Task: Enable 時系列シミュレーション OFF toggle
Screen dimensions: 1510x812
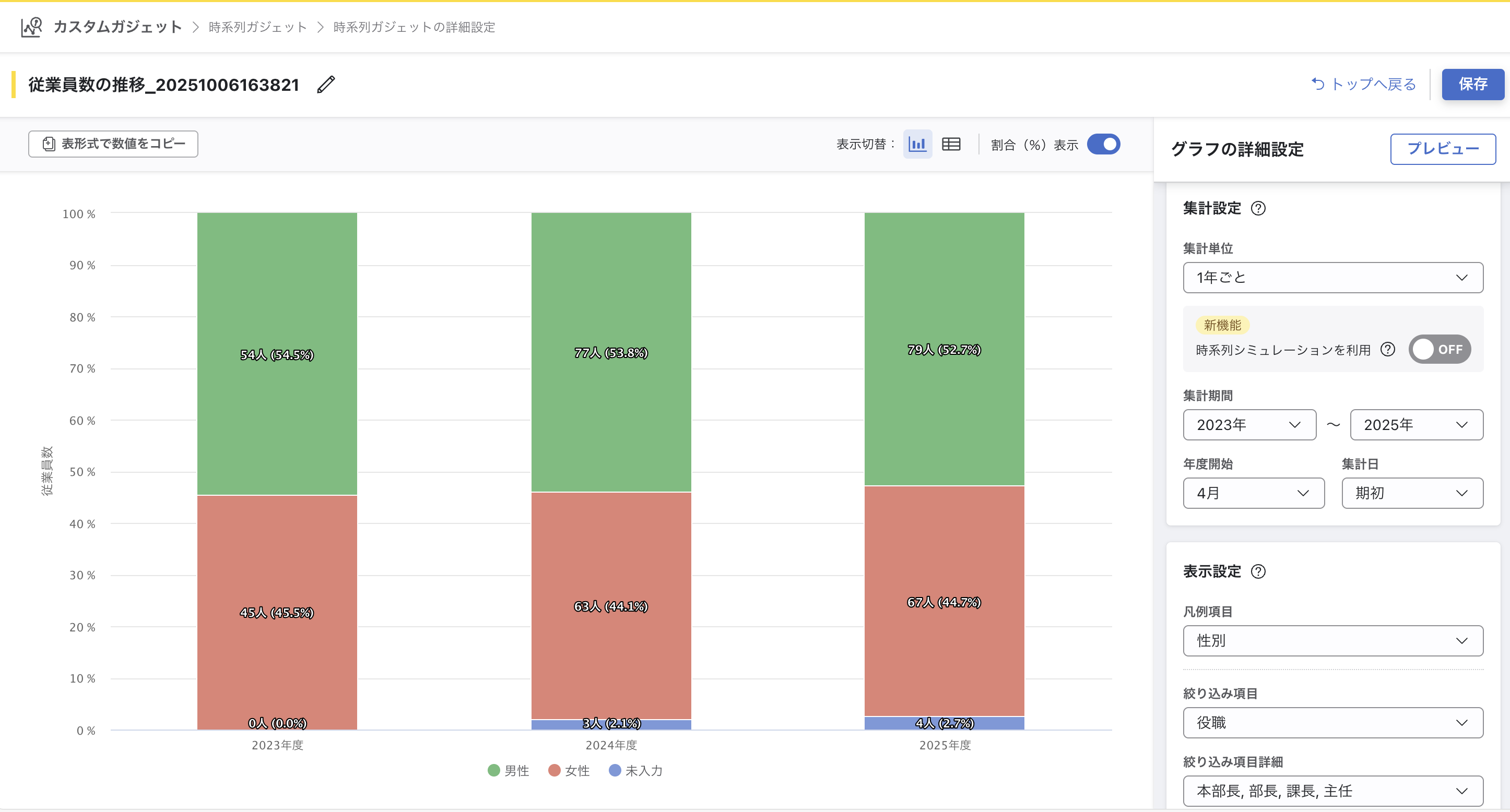Action: (1439, 350)
